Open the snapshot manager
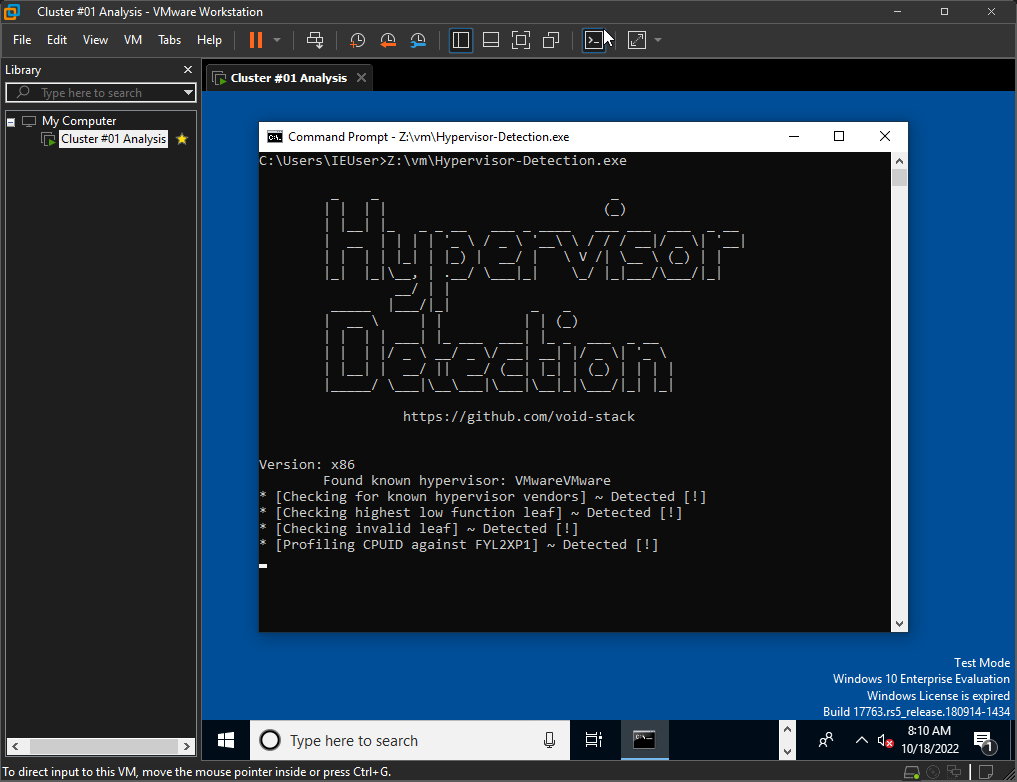The height and width of the screenshot is (782, 1017). [419, 40]
